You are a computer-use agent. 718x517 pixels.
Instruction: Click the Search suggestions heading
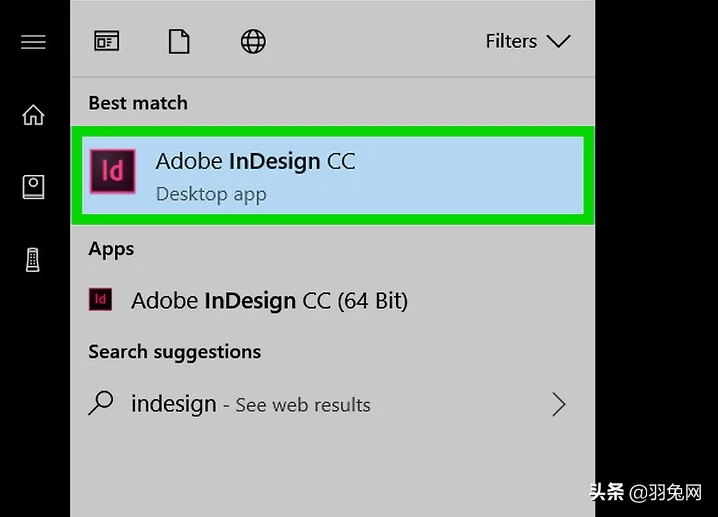click(174, 352)
